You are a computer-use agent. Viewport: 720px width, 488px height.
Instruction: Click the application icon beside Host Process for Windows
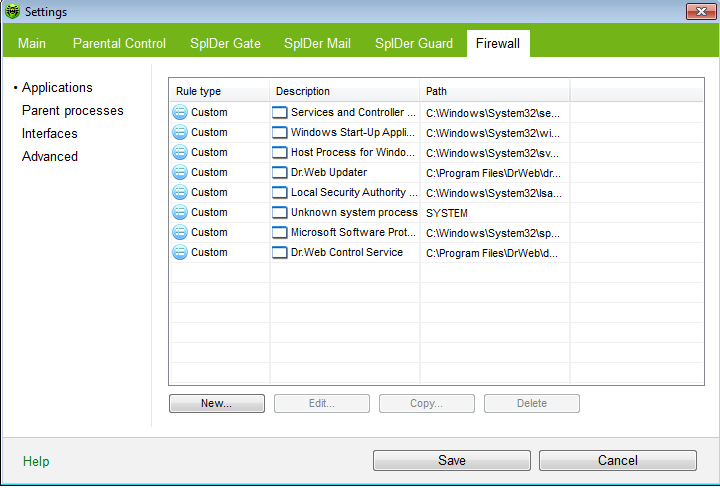pos(280,152)
